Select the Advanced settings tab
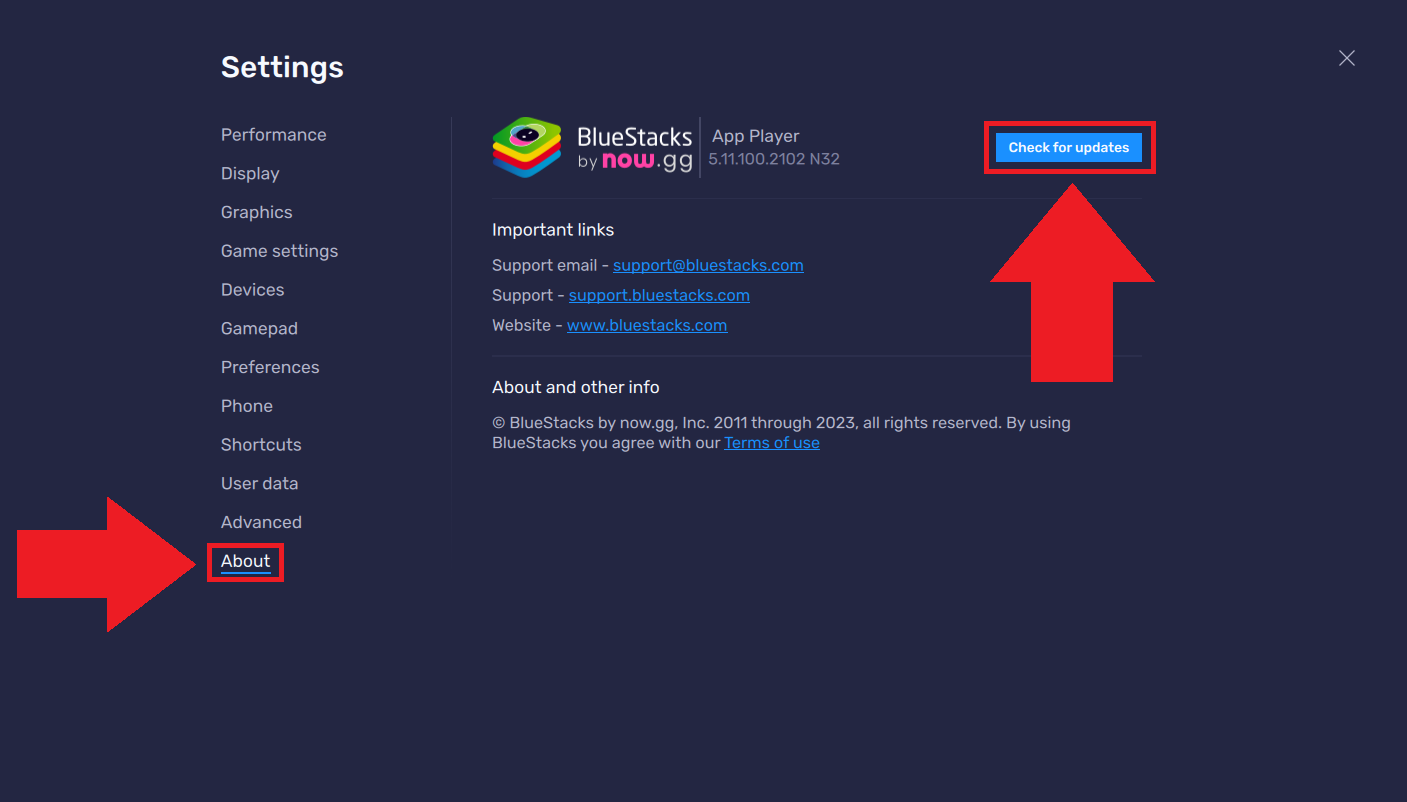 261,522
